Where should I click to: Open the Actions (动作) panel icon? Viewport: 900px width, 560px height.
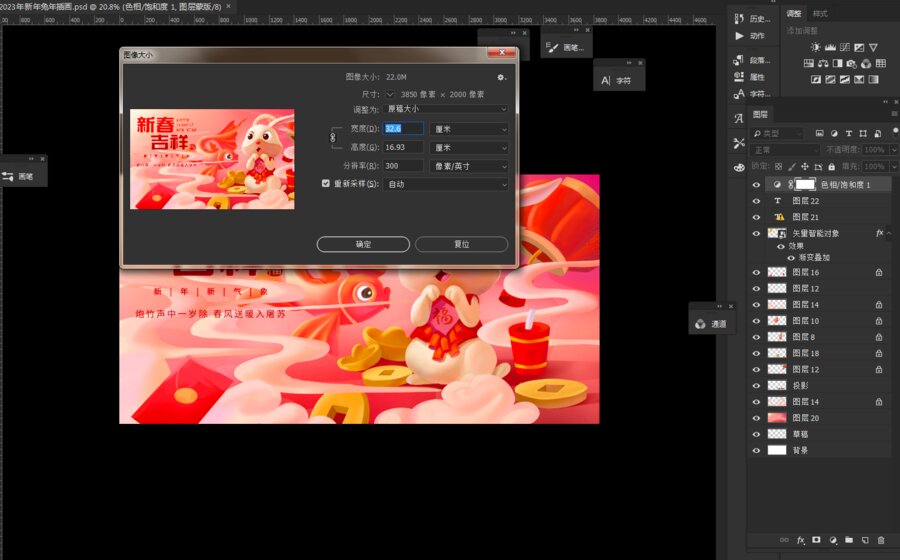[739, 36]
